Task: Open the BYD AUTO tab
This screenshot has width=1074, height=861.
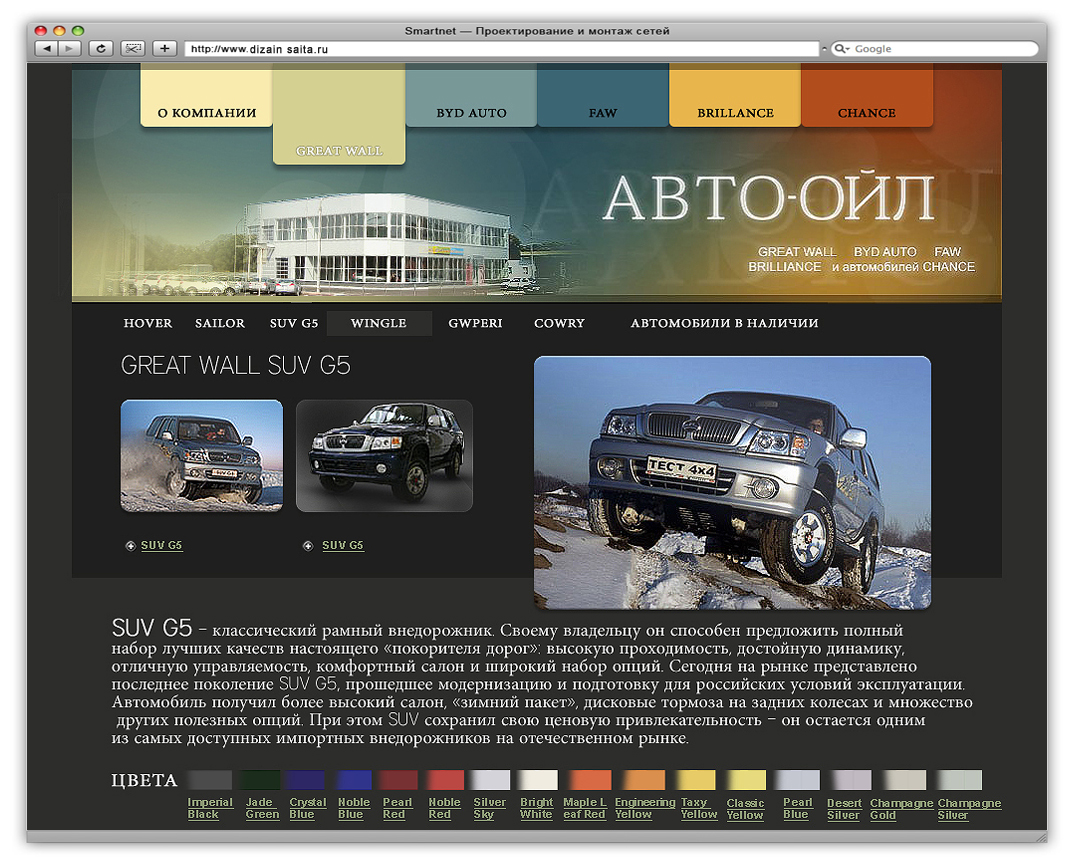Action: pyautogui.click(x=471, y=95)
